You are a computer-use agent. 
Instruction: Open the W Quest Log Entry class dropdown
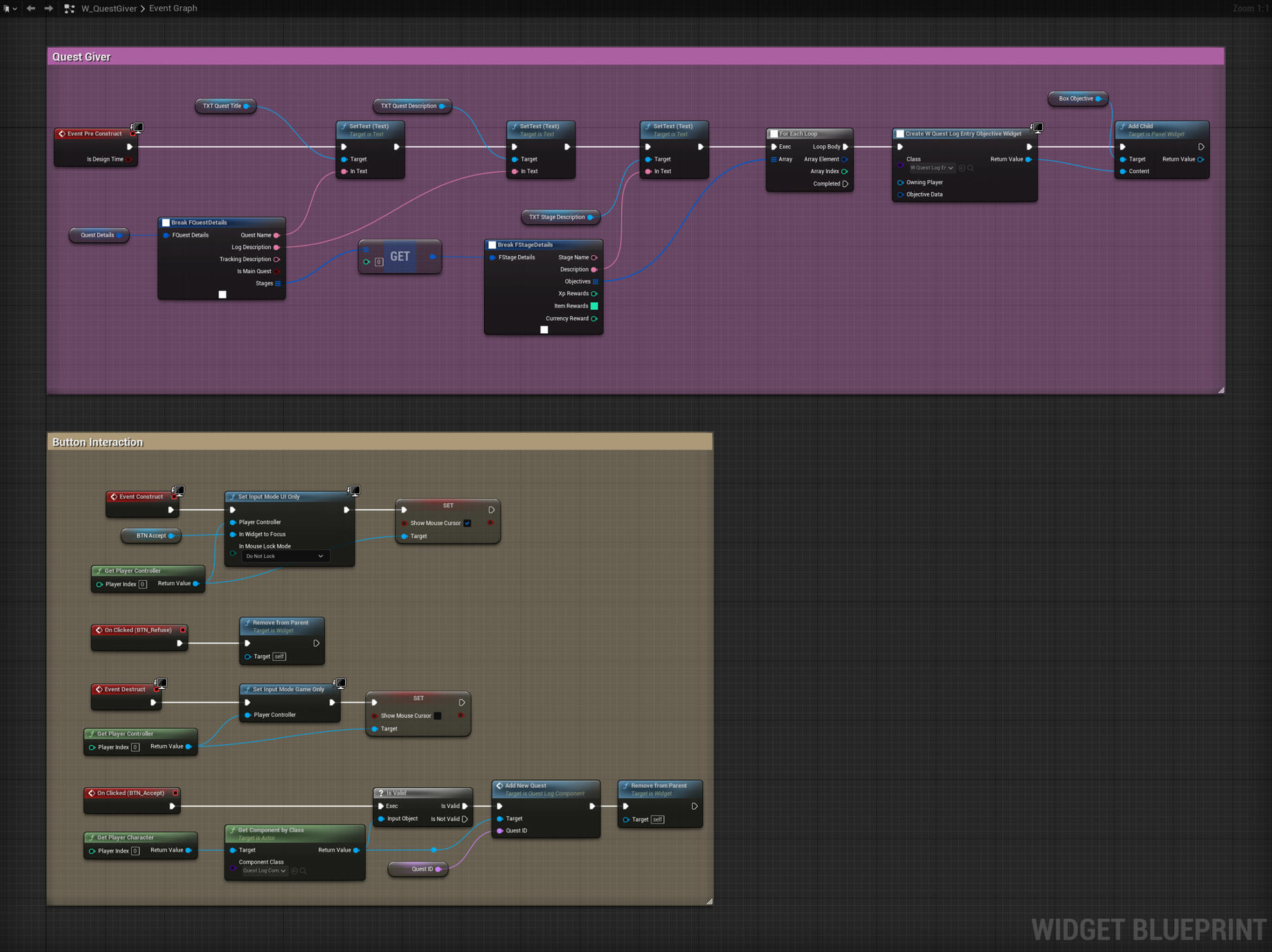pyautogui.click(x=931, y=168)
